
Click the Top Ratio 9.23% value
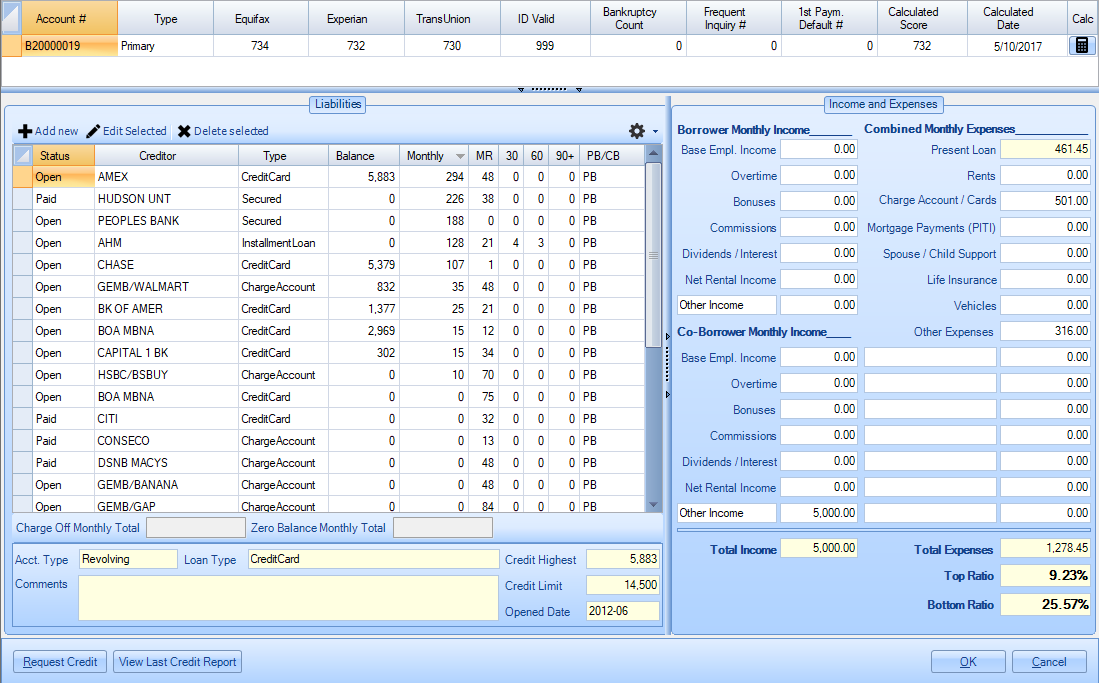pos(1045,576)
